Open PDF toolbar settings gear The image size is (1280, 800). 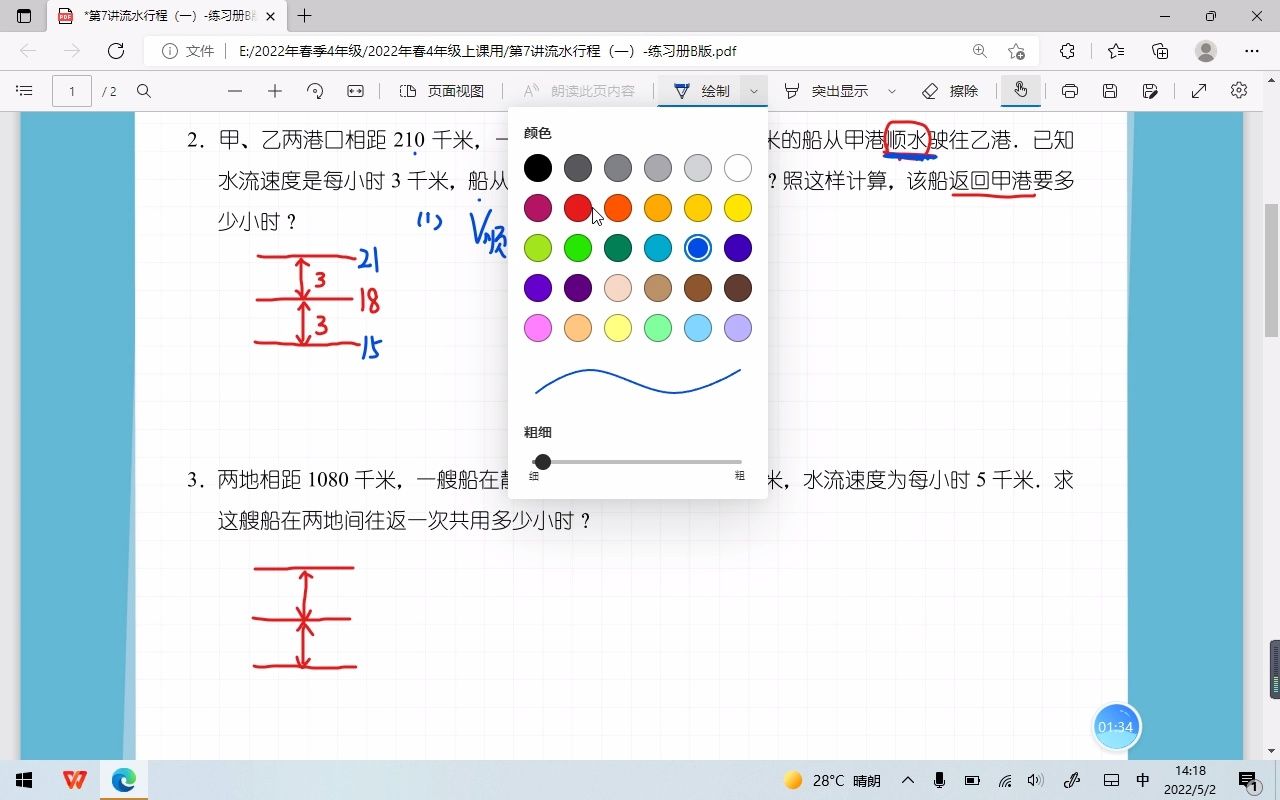1239,91
